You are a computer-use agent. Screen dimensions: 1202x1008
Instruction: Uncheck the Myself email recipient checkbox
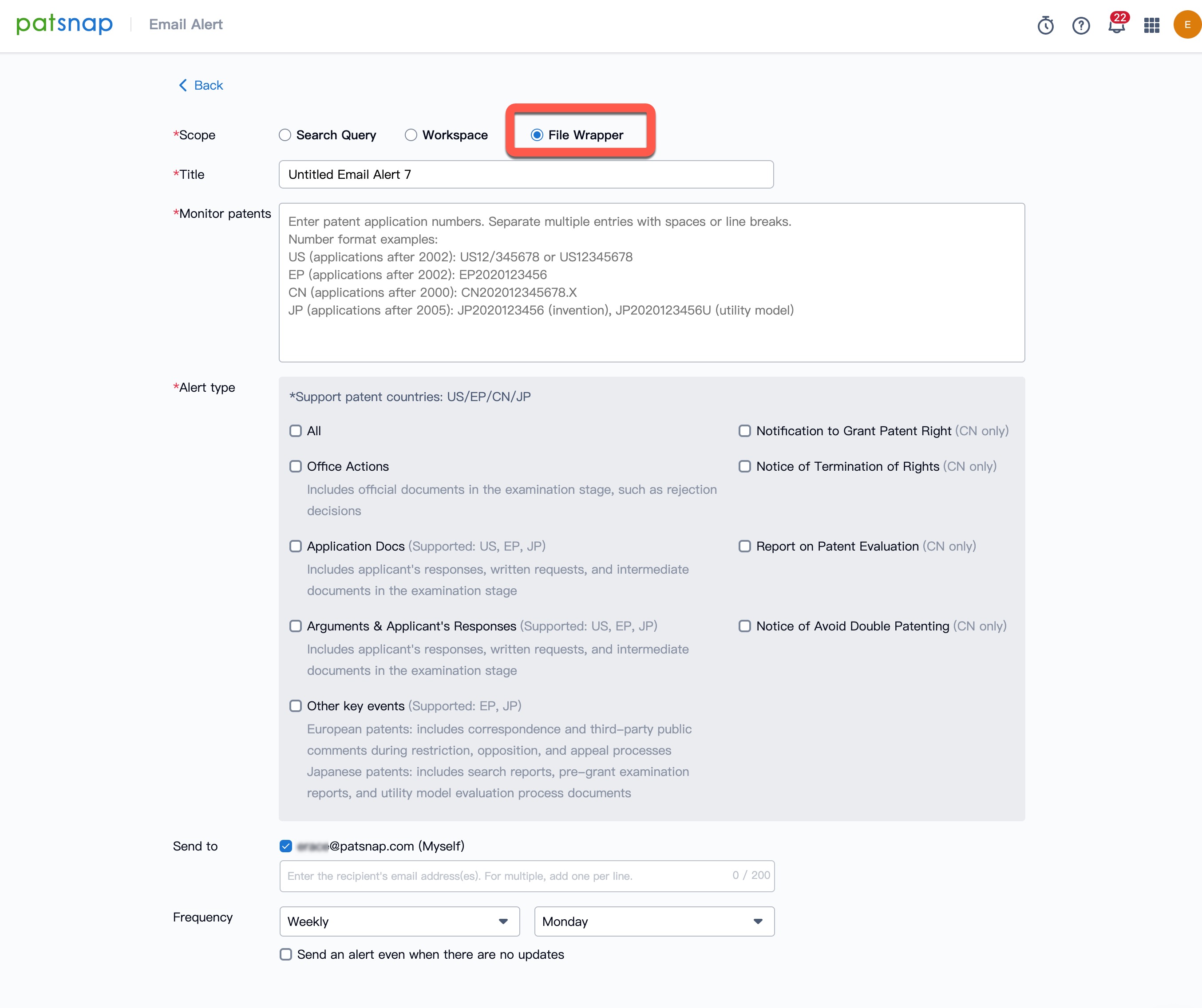(x=285, y=846)
